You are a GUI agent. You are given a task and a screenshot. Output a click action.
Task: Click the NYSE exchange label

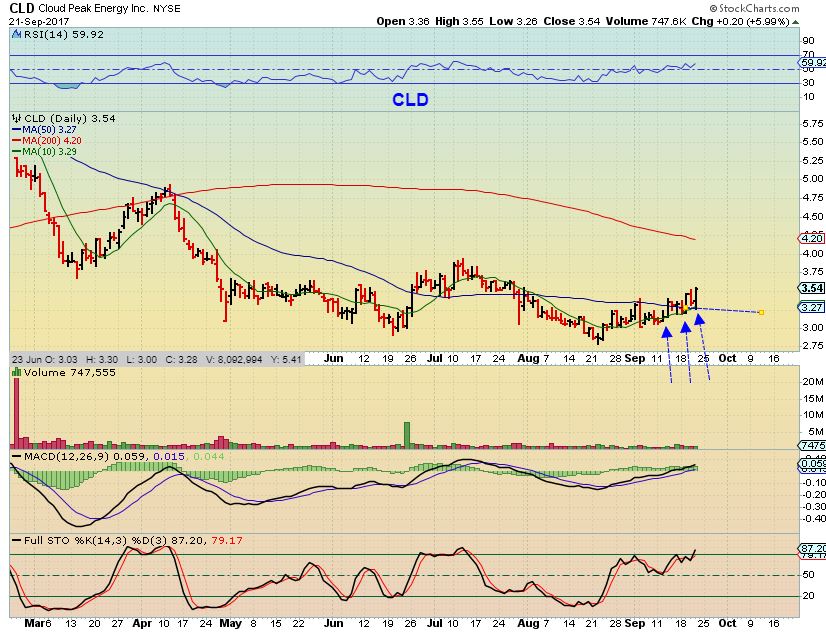pos(166,9)
